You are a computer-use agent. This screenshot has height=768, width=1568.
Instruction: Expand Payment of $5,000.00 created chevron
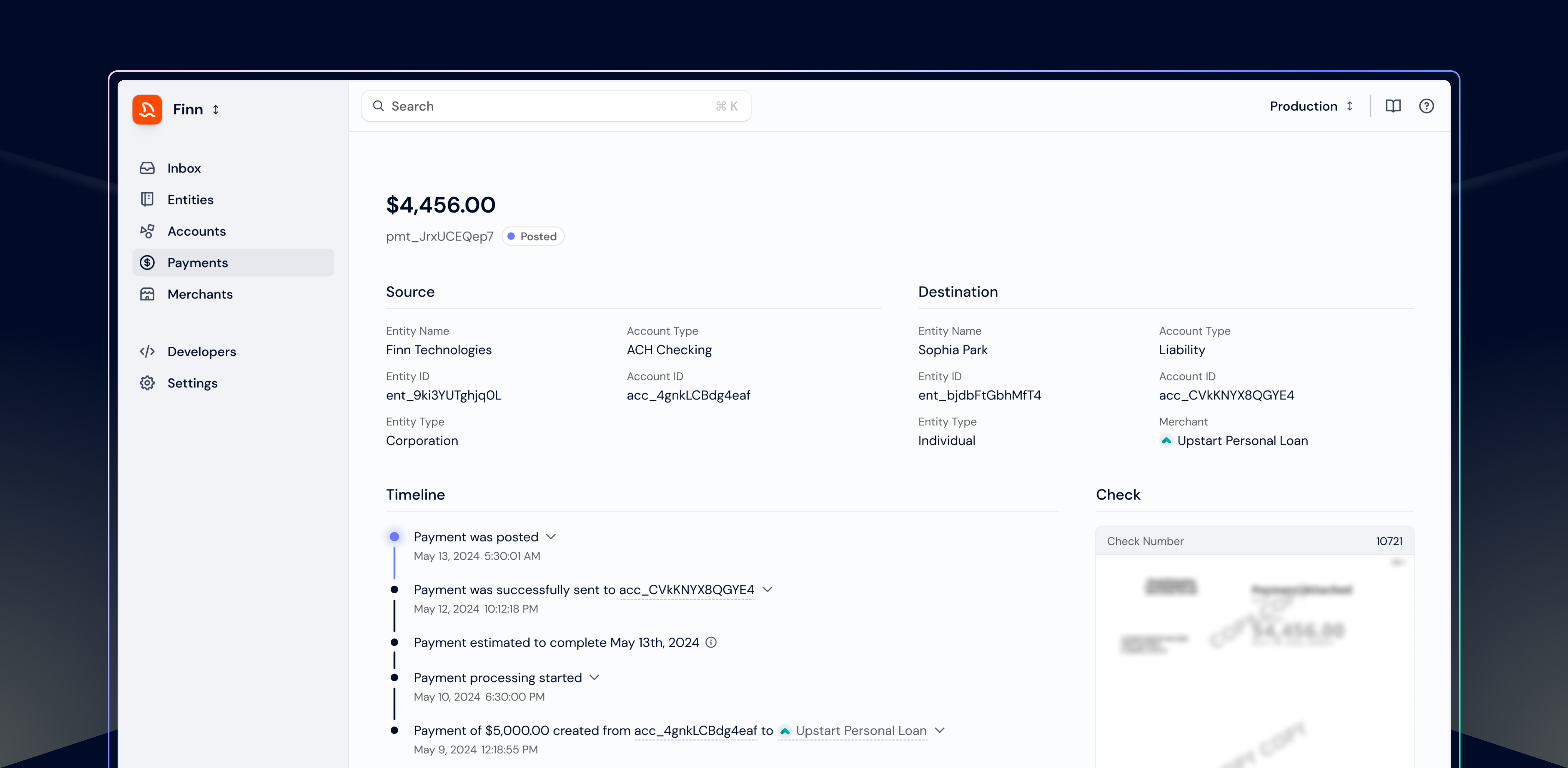(940, 730)
